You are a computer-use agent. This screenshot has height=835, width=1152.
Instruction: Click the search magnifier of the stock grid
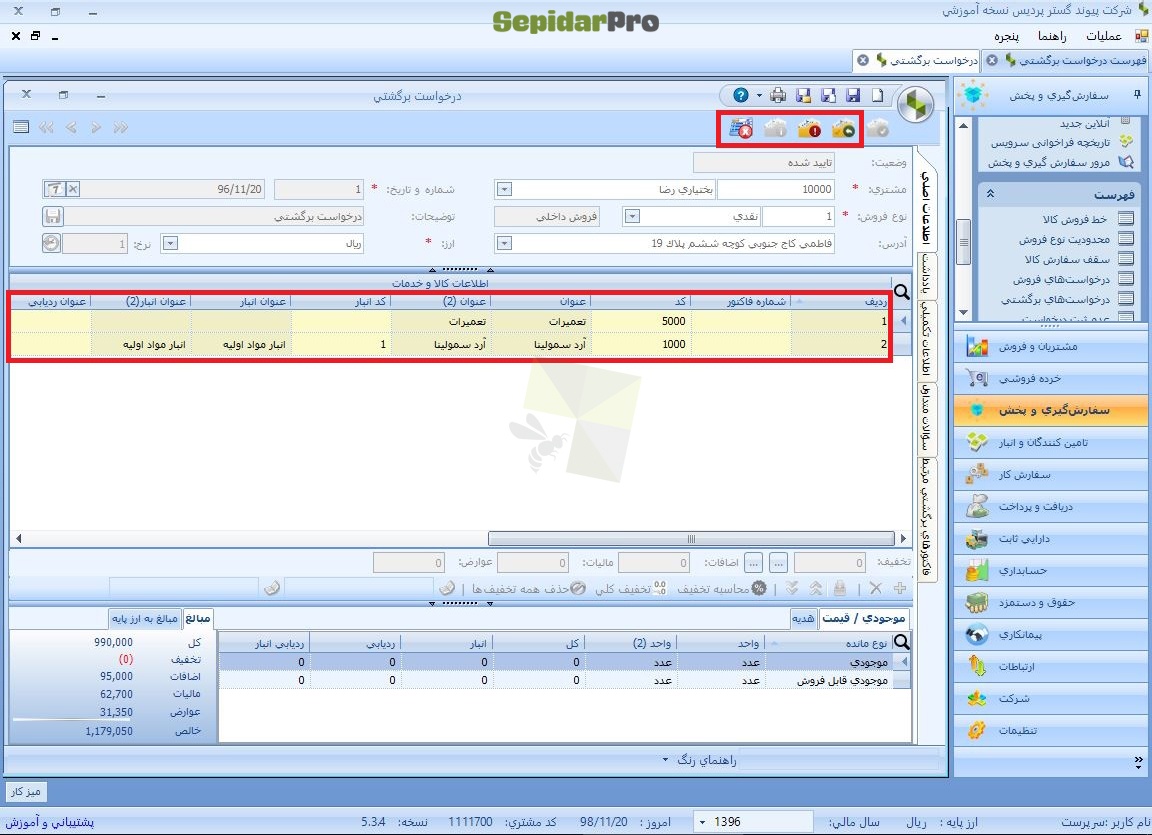pos(901,642)
